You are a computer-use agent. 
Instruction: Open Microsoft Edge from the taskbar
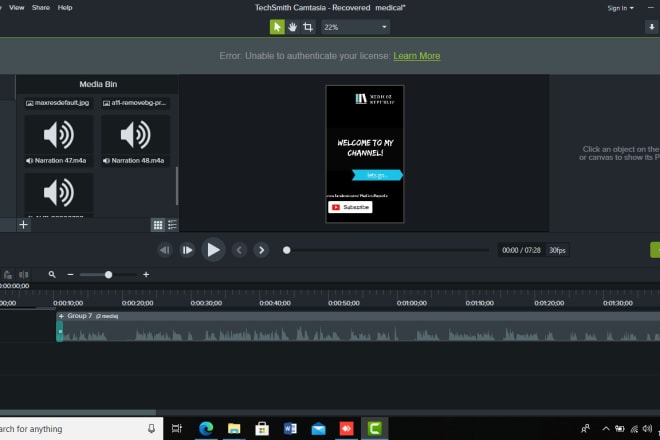click(x=206, y=429)
